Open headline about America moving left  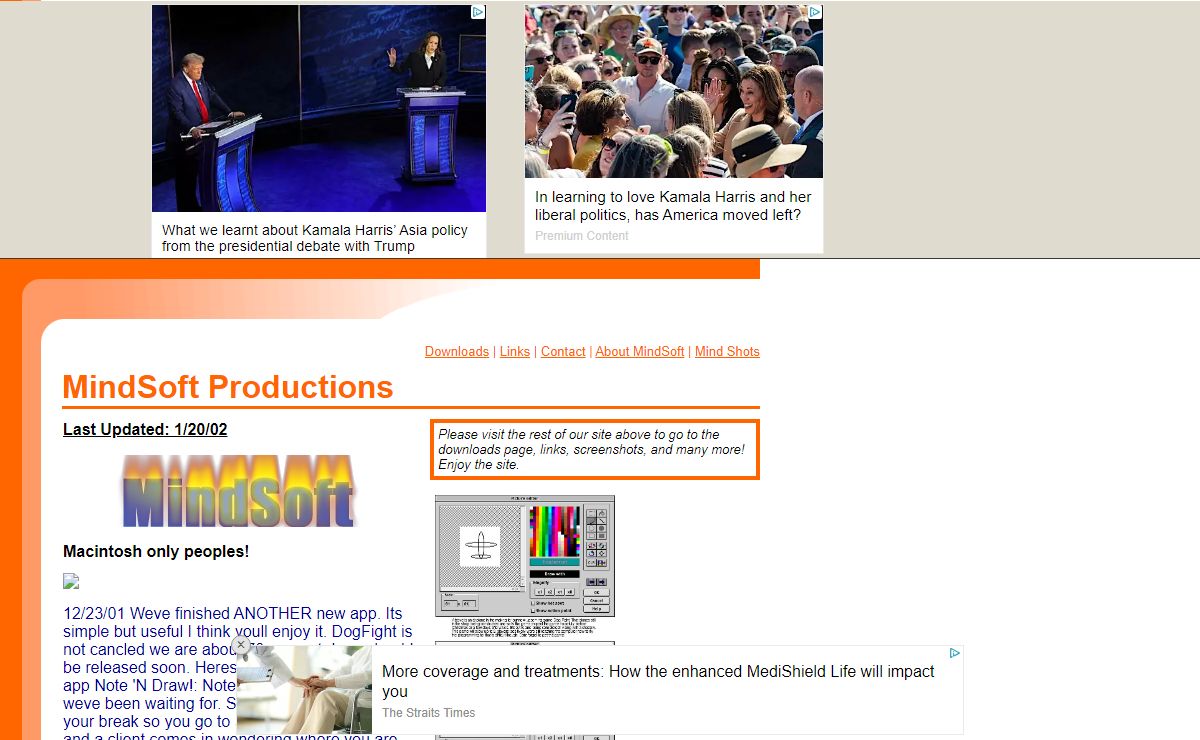coord(673,206)
